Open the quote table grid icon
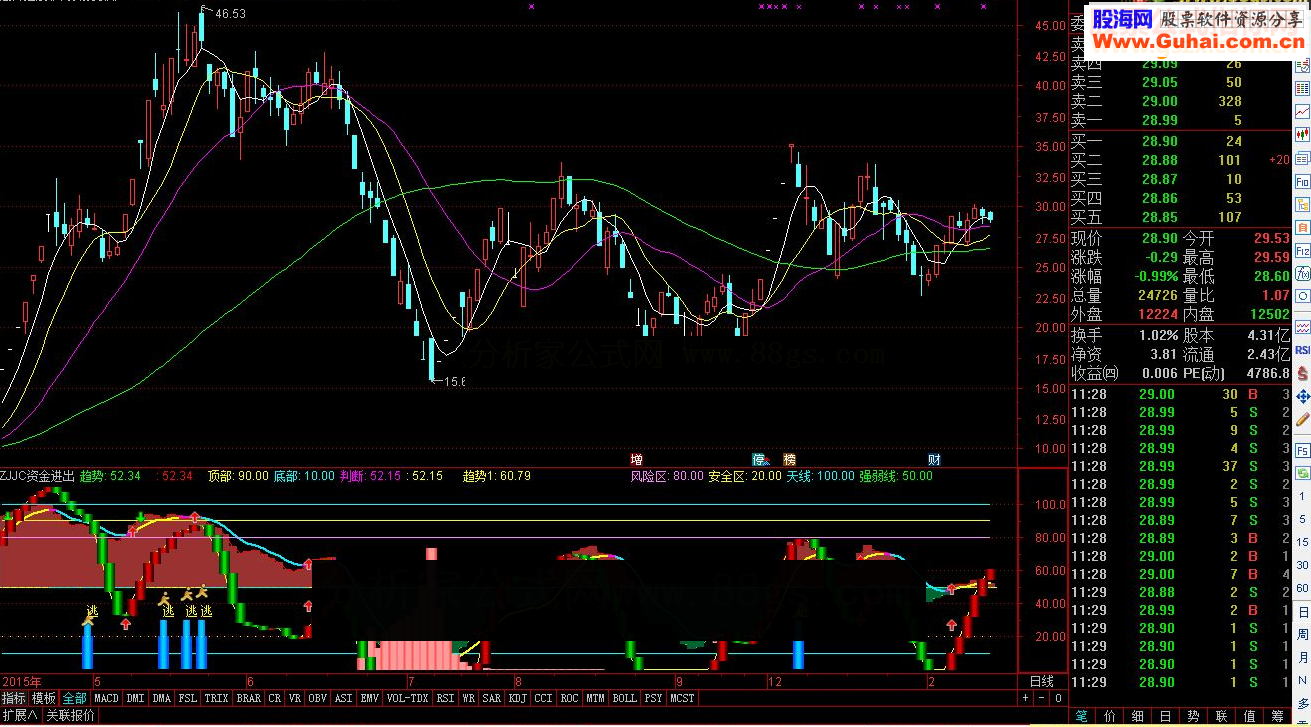Screen dimensions: 1311x727 (x=1302, y=90)
